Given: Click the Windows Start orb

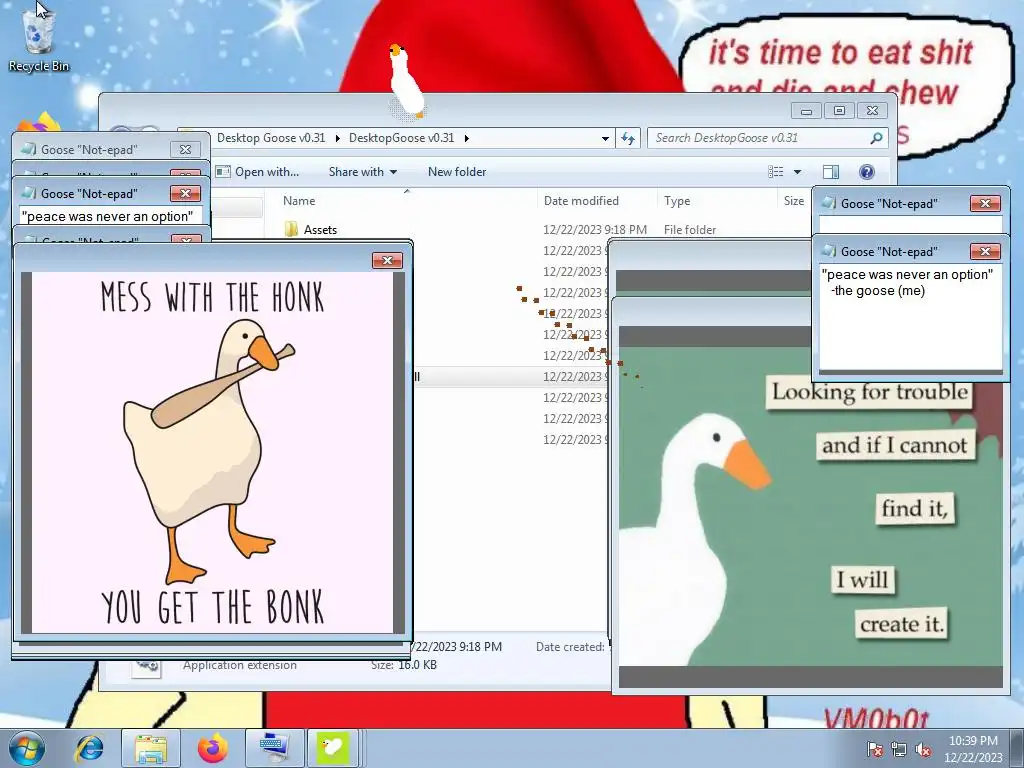Looking at the screenshot, I should click(27, 748).
